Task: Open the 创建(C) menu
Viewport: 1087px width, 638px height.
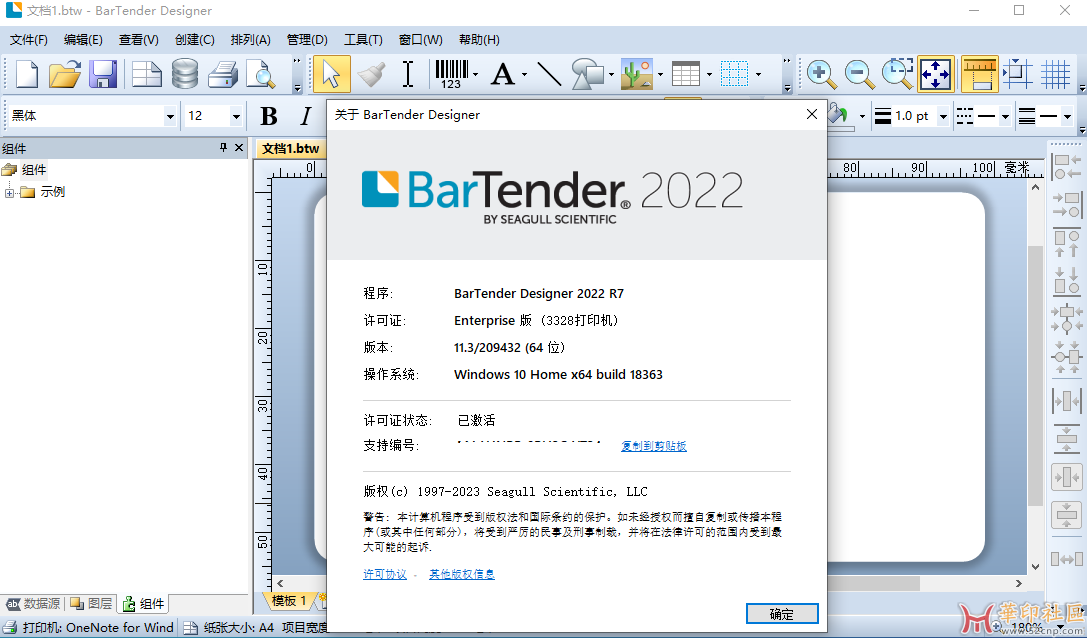Action: pyautogui.click(x=195, y=40)
